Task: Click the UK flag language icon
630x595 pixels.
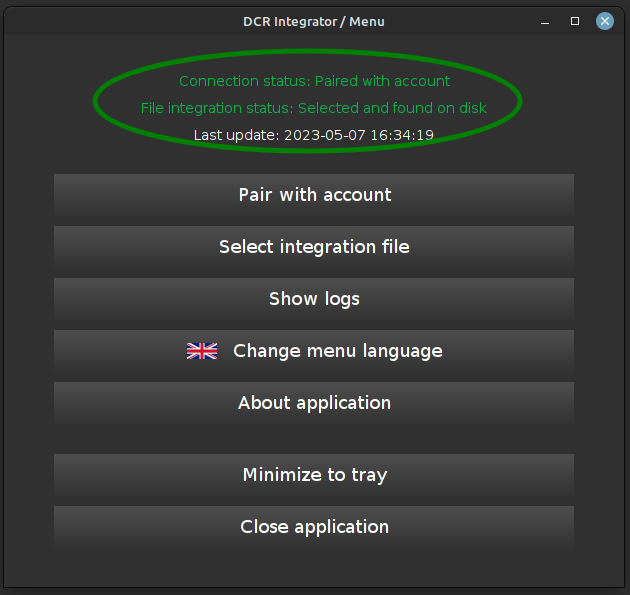Action: (x=202, y=351)
